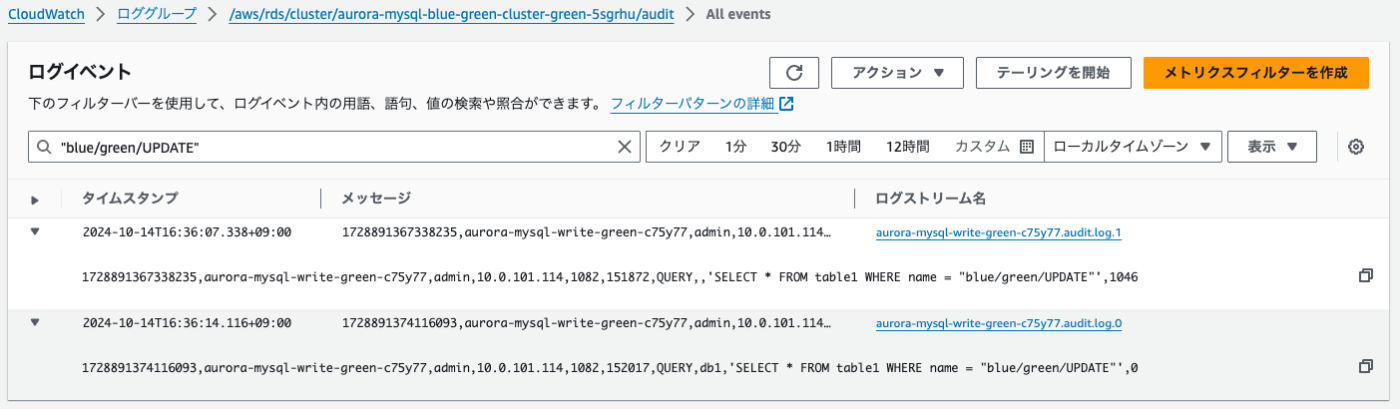The image size is (1400, 409).
Task: Click expanded log text ending with 1046
Action: click(x=610, y=276)
